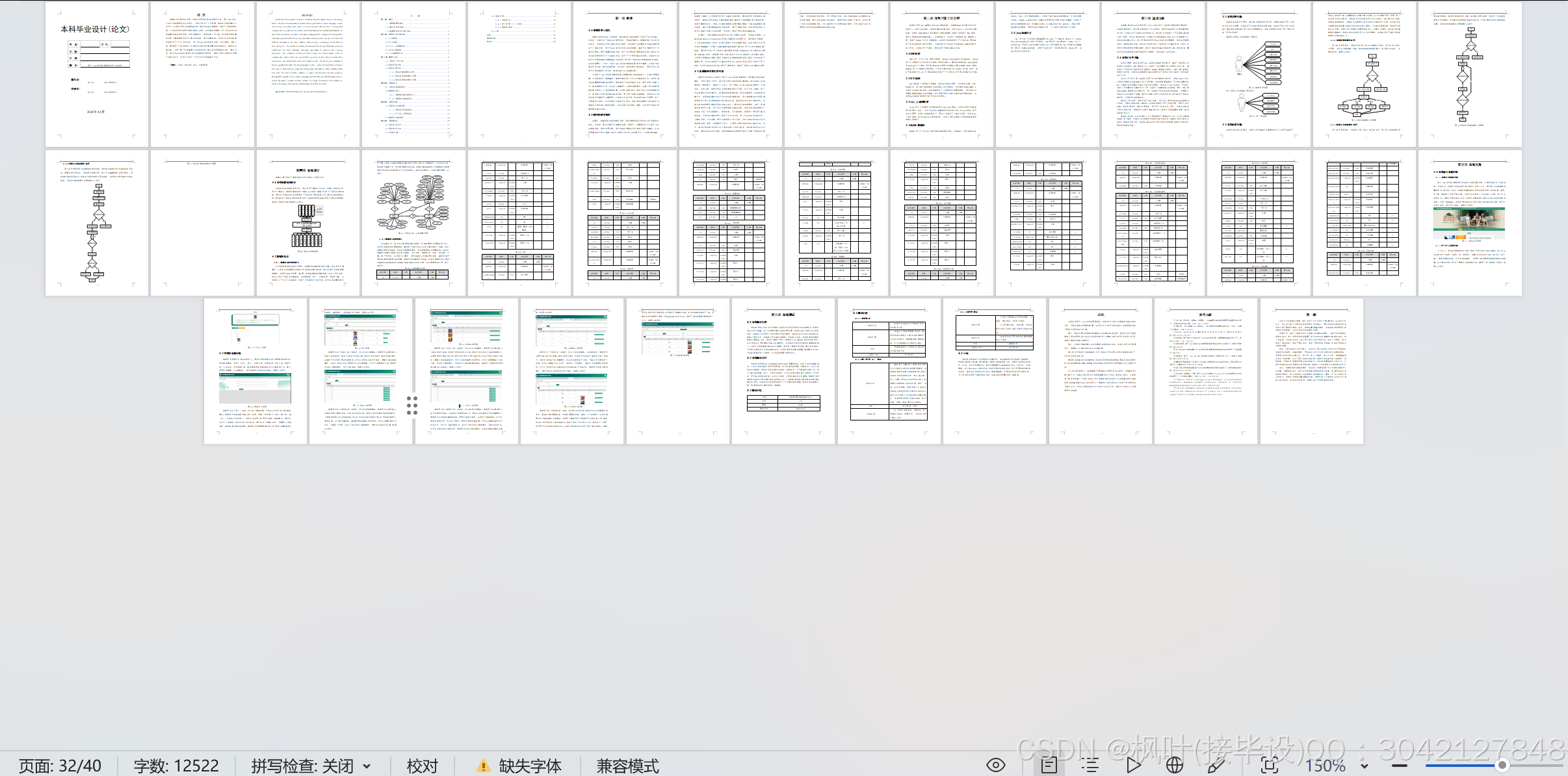Click the page count 32/40 indicator
This screenshot has width=1568, height=776.
[x=60, y=766]
